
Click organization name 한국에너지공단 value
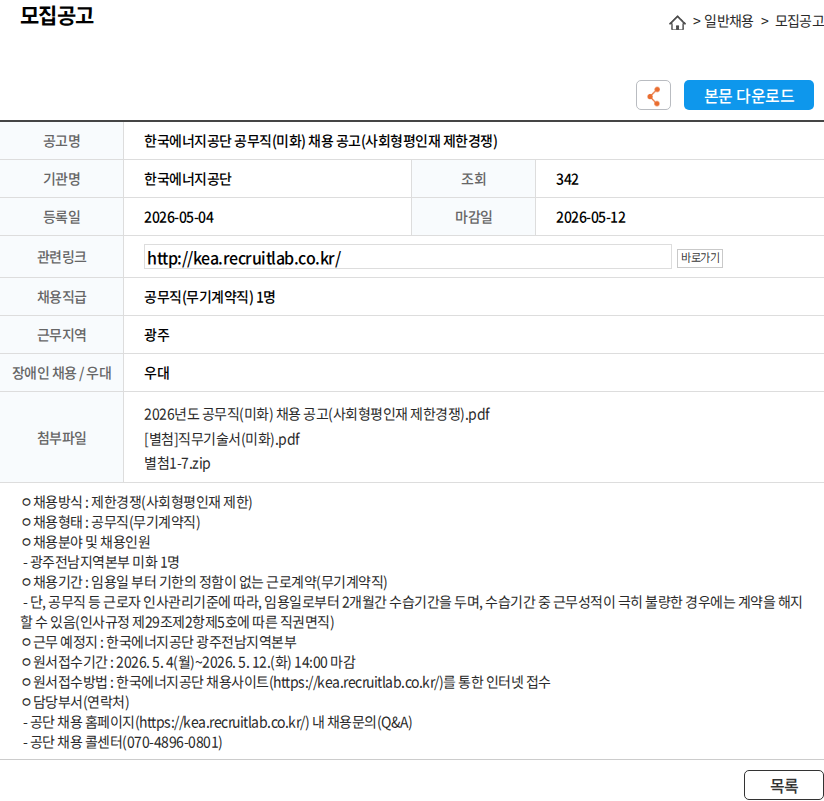pyautogui.click(x=188, y=179)
